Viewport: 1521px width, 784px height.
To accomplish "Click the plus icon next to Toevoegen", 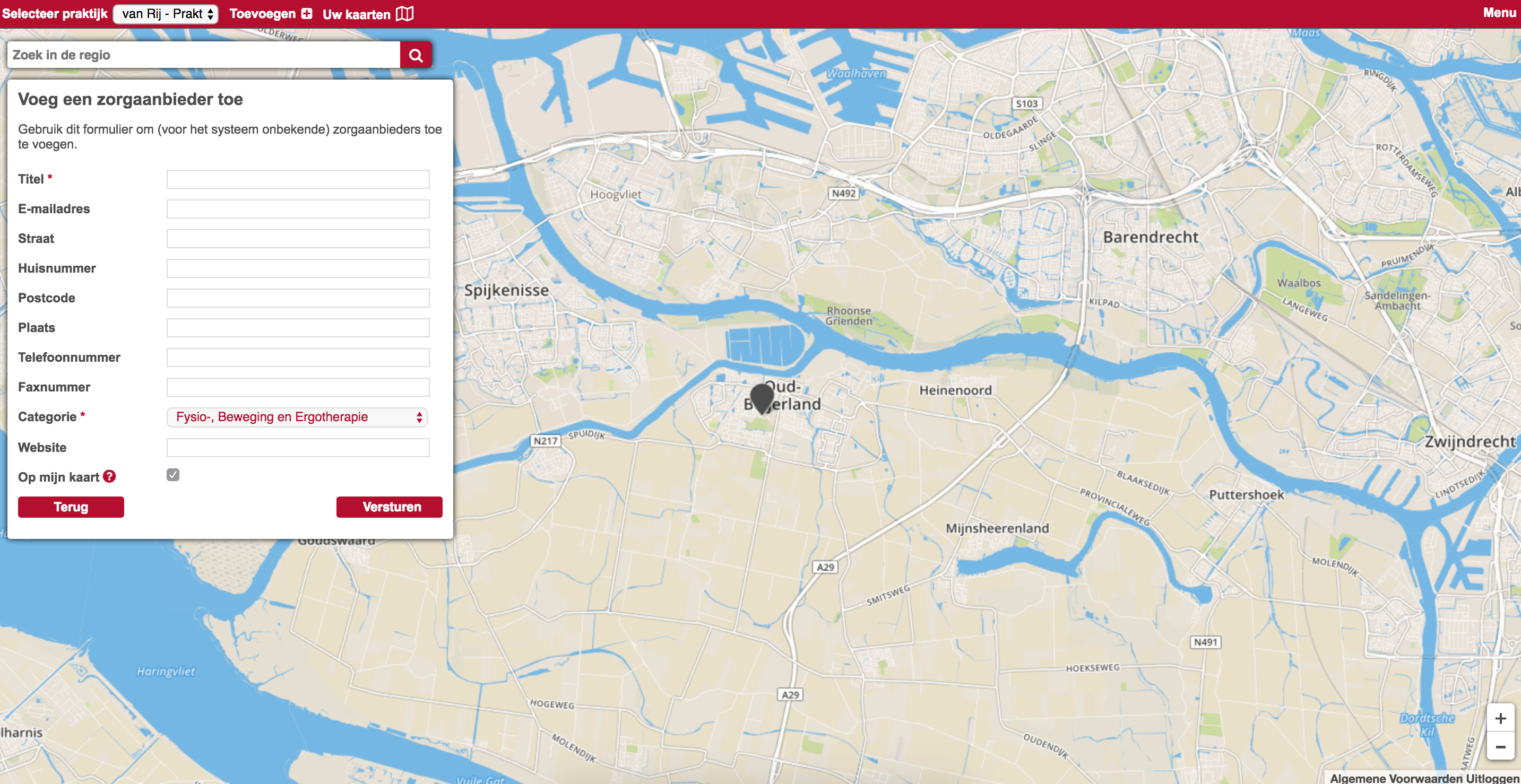I will point(306,14).
